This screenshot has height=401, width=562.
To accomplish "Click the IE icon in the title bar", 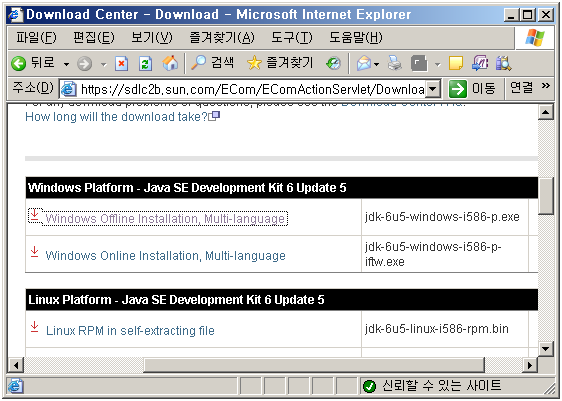I will (x=16, y=15).
